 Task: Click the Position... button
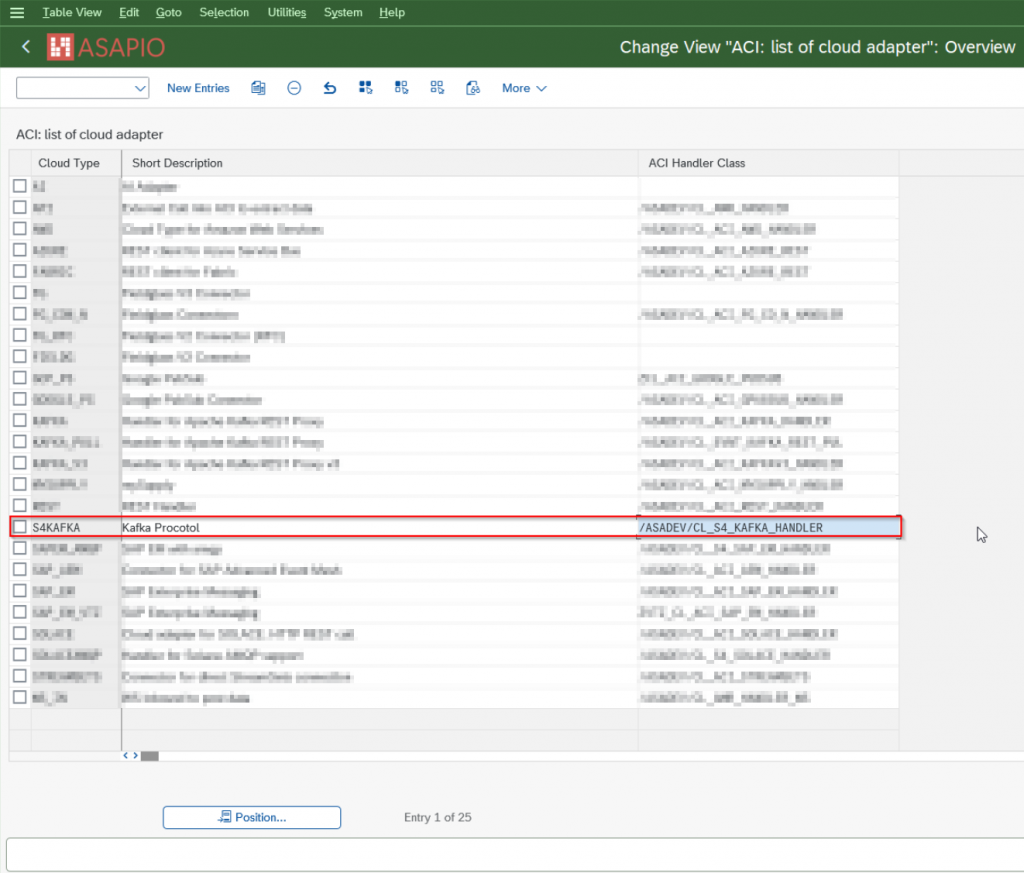pos(252,817)
